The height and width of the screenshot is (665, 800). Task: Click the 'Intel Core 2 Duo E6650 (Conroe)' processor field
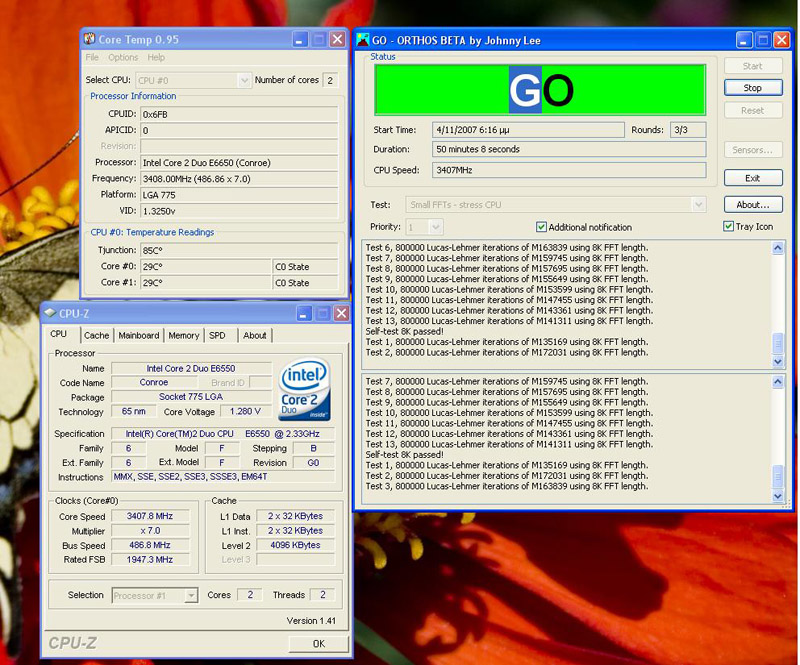239,163
